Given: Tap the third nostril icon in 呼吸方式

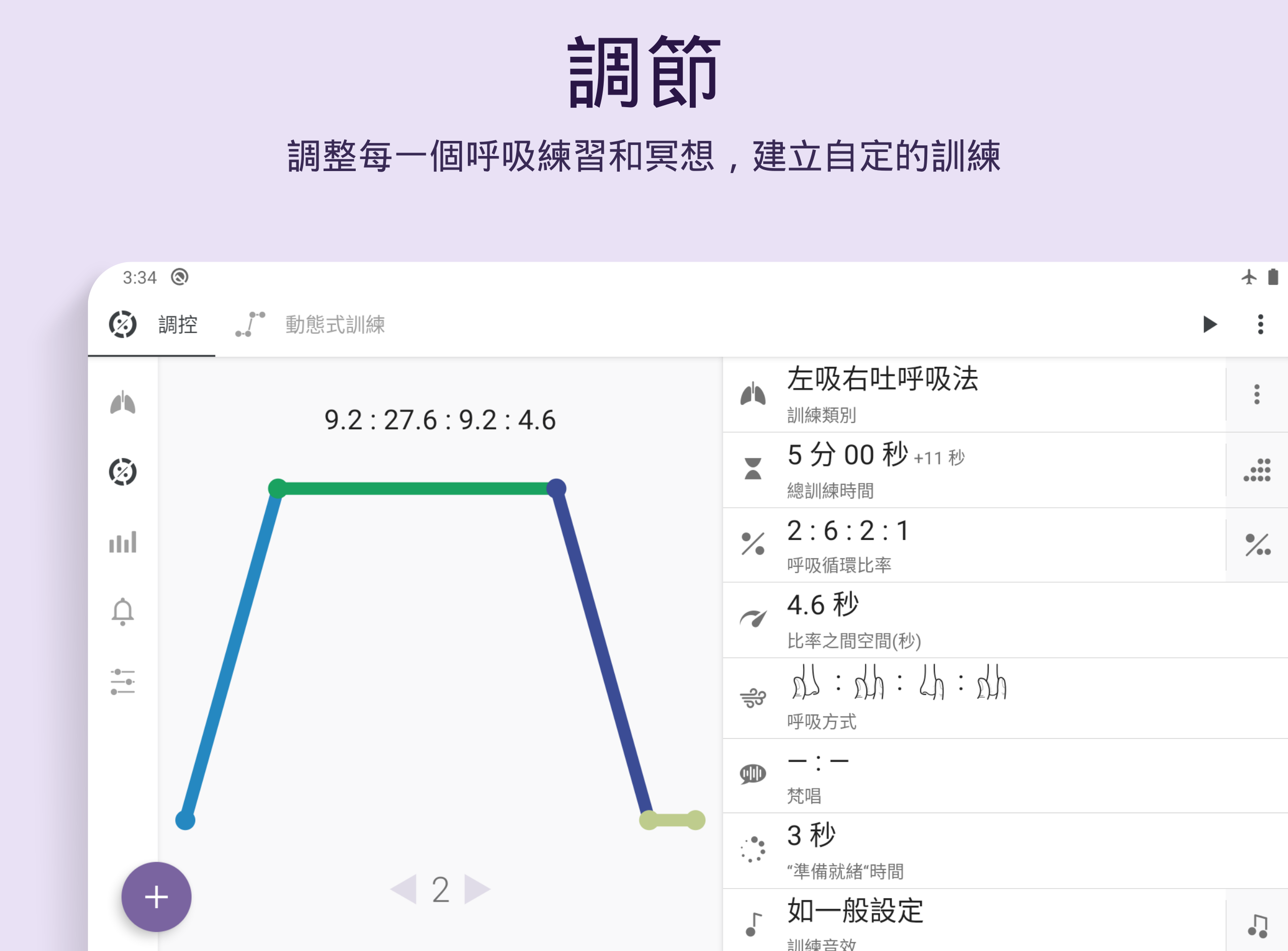Looking at the screenshot, I should [931, 682].
